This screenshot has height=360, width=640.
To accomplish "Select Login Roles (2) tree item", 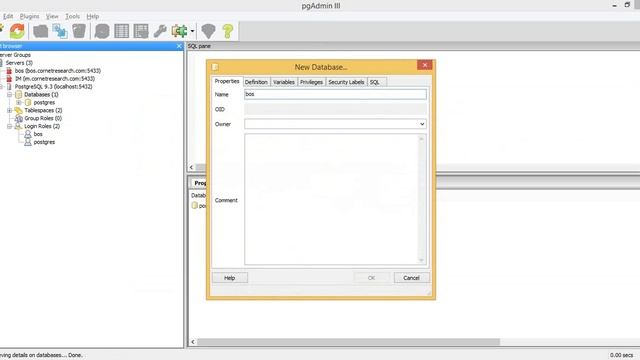I will pyautogui.click(x=42, y=126).
